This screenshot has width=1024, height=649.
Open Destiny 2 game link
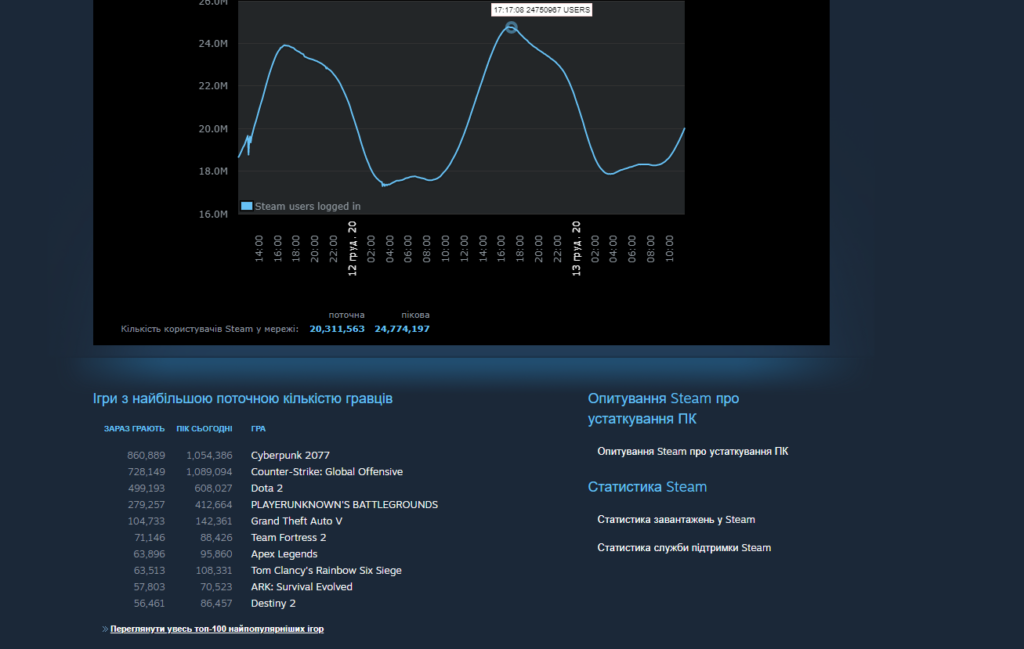coord(273,603)
